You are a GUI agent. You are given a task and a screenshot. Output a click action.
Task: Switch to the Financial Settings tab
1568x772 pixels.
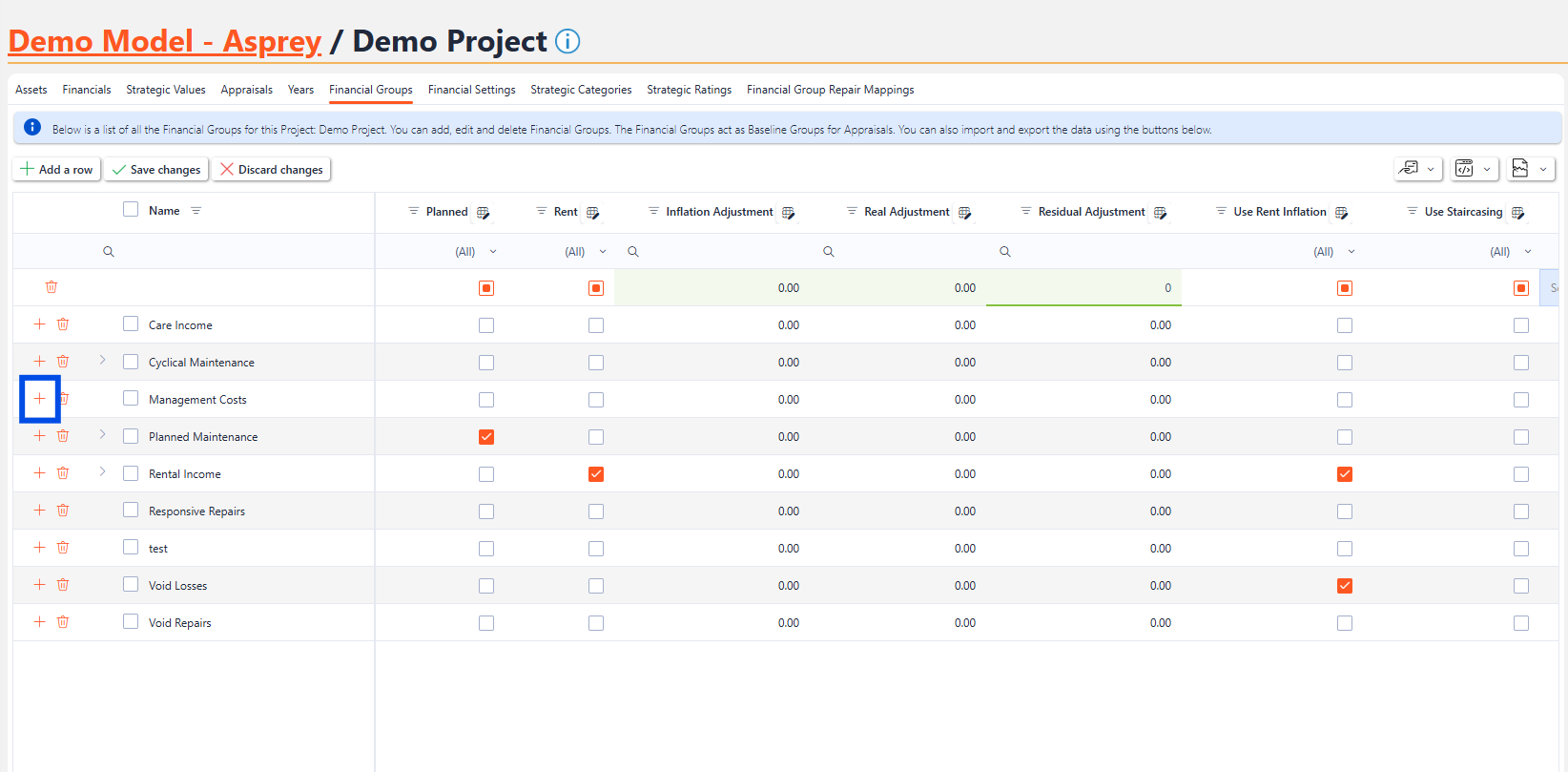coord(471,90)
